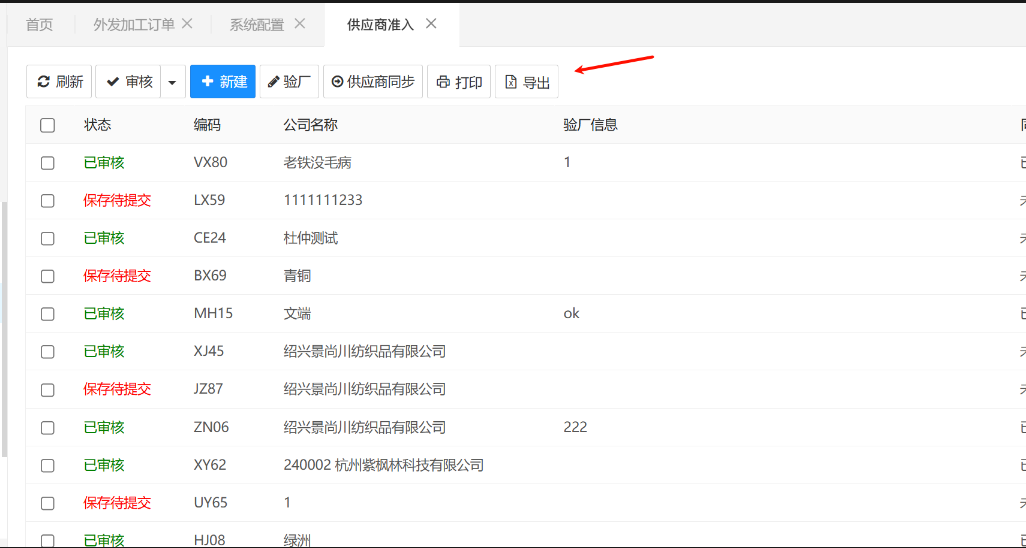Click the blue 新建 plus button

[x=223, y=82]
